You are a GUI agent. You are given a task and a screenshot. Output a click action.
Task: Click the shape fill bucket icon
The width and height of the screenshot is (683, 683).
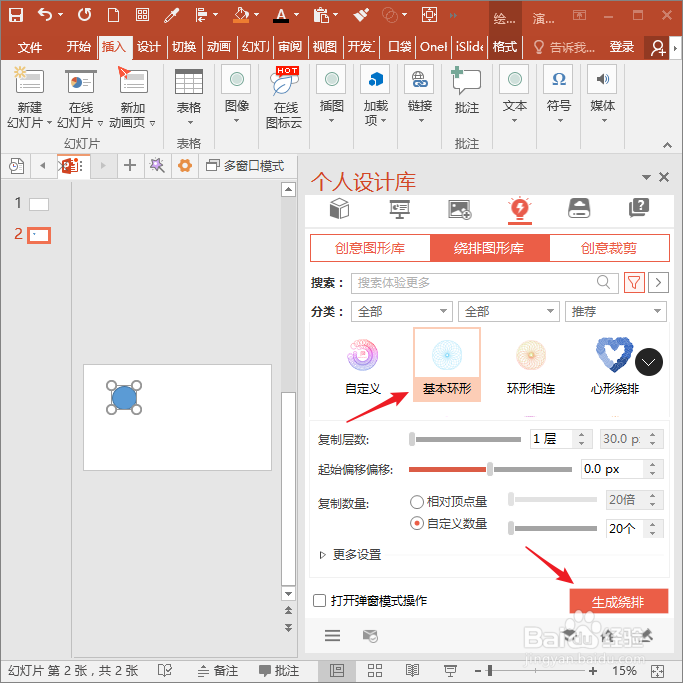[241, 15]
